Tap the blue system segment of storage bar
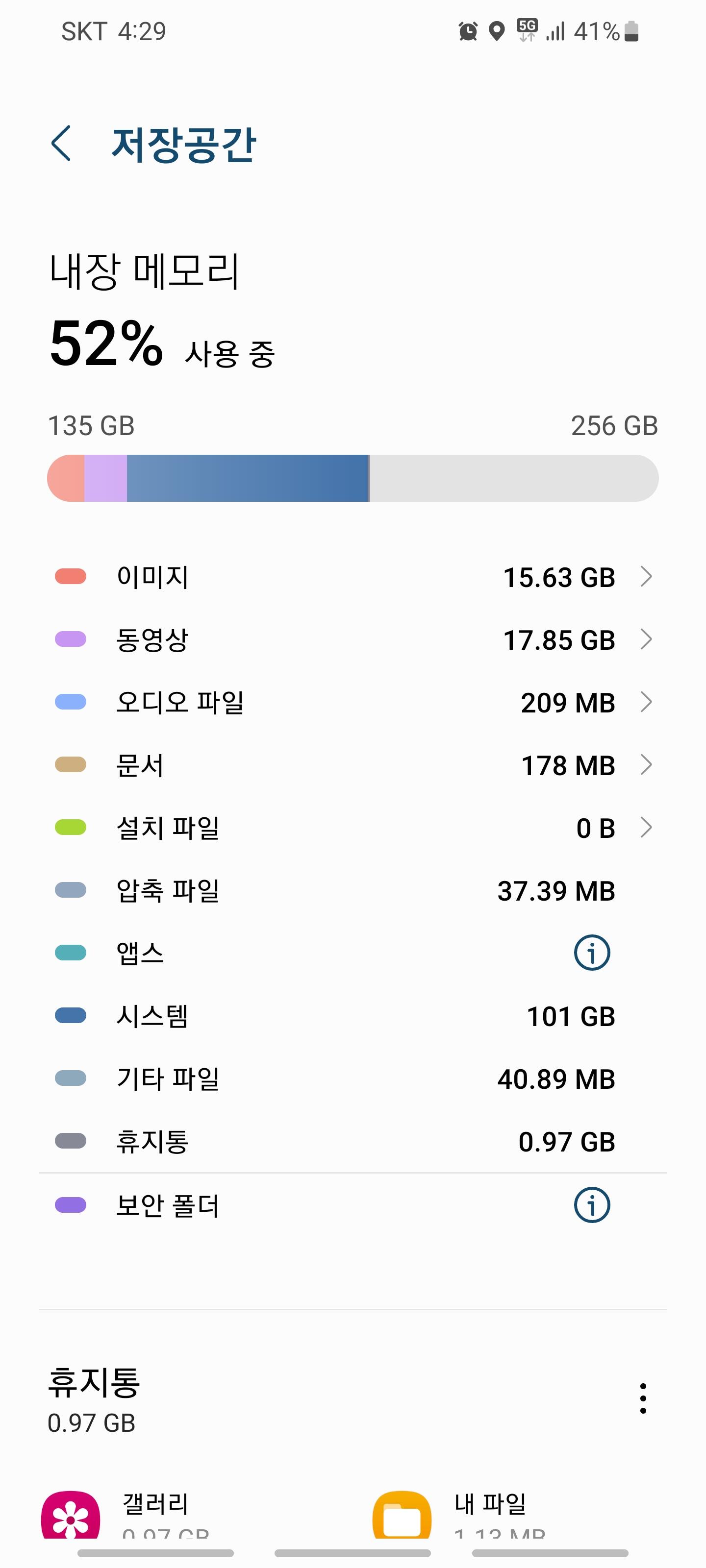 (247, 478)
